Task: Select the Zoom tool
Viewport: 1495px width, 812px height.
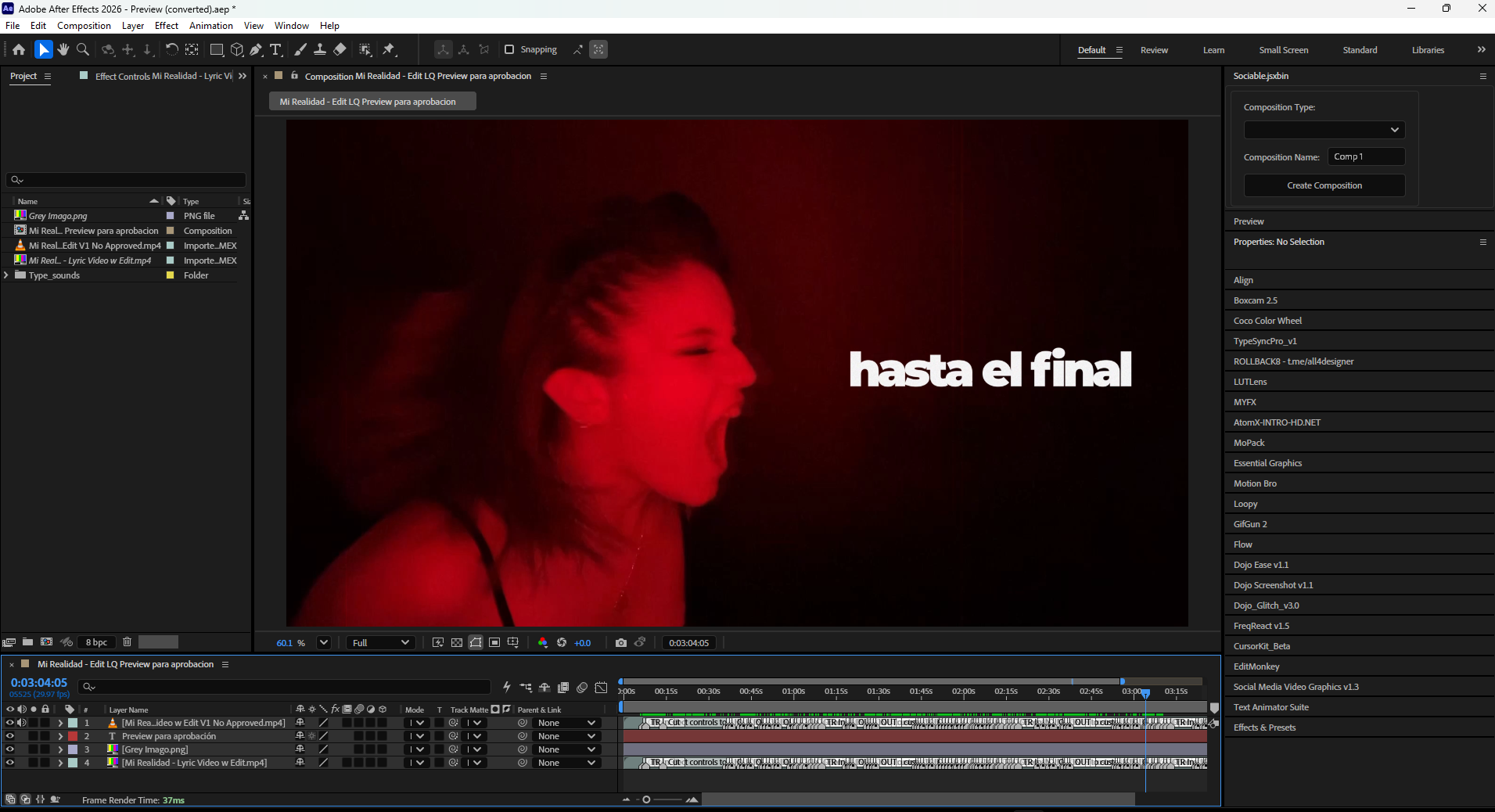Action: point(83,49)
